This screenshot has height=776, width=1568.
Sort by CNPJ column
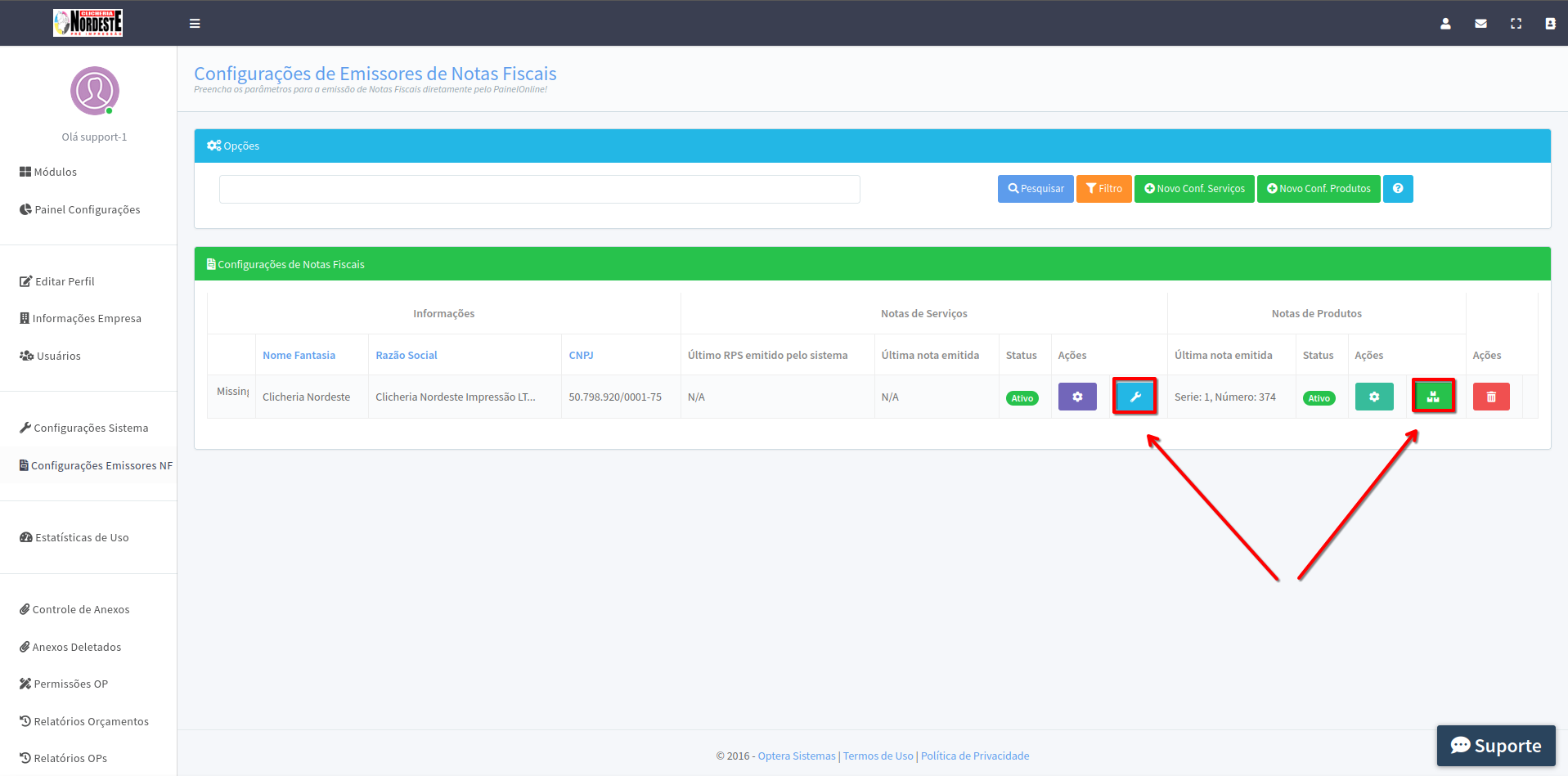pos(581,355)
